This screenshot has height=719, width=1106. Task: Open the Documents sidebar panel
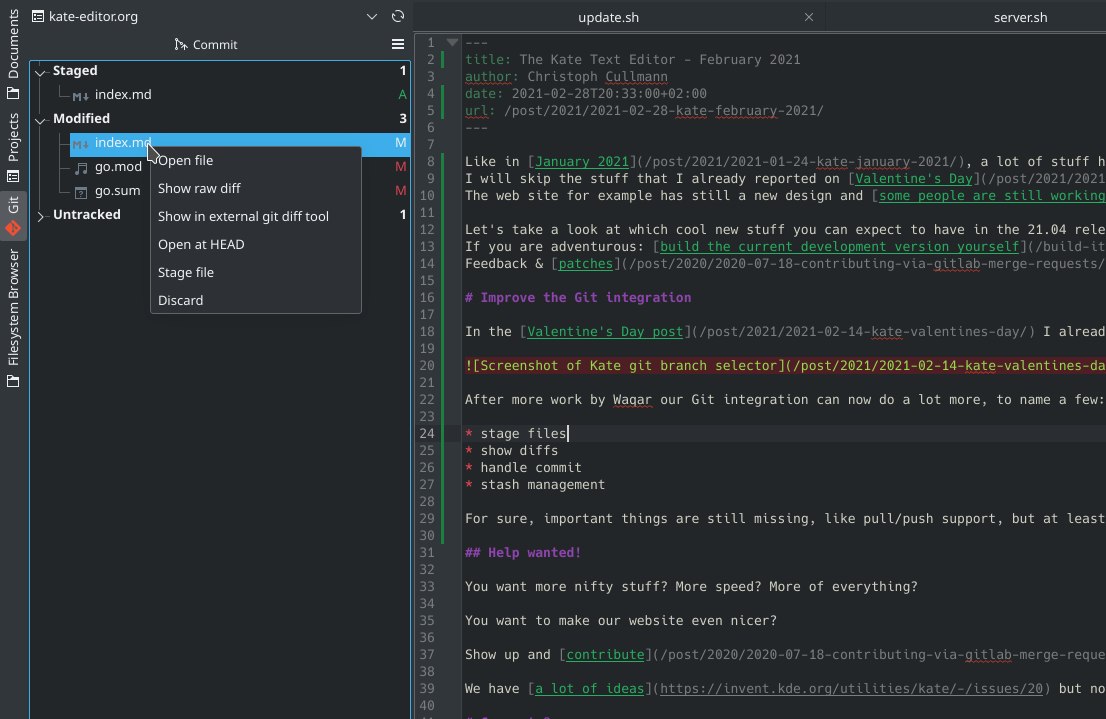click(x=13, y=54)
